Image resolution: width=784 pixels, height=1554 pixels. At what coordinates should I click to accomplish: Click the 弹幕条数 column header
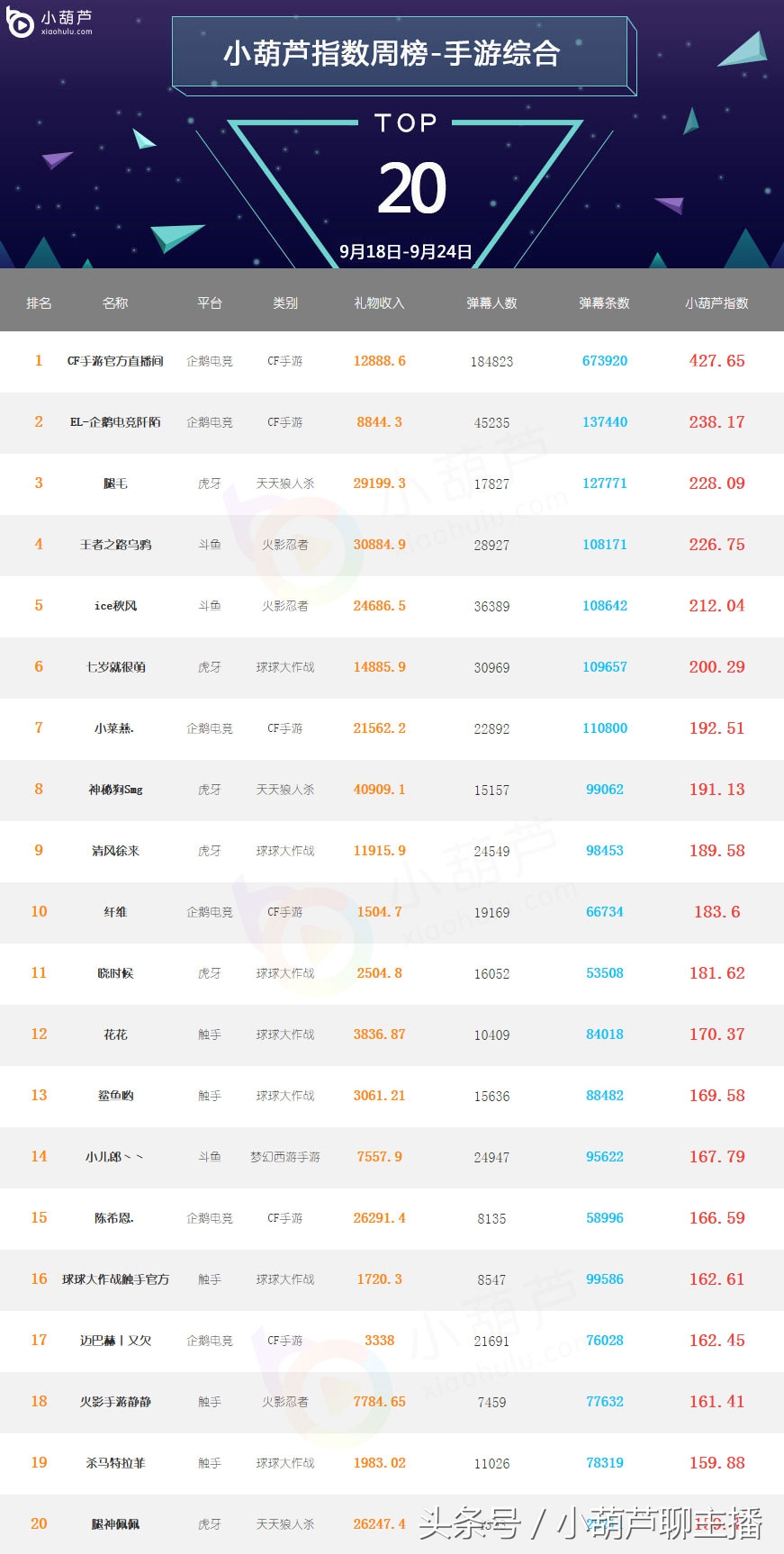tap(604, 303)
